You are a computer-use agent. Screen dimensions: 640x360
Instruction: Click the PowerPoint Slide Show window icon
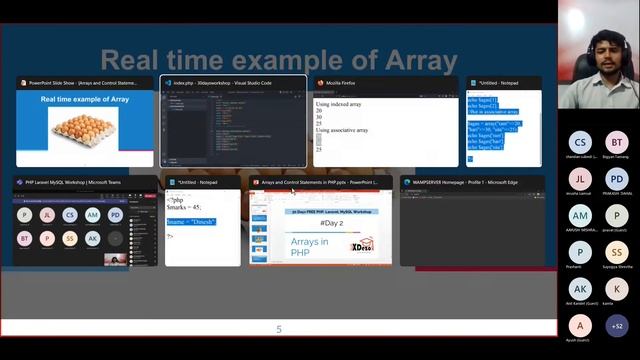tap(23, 83)
